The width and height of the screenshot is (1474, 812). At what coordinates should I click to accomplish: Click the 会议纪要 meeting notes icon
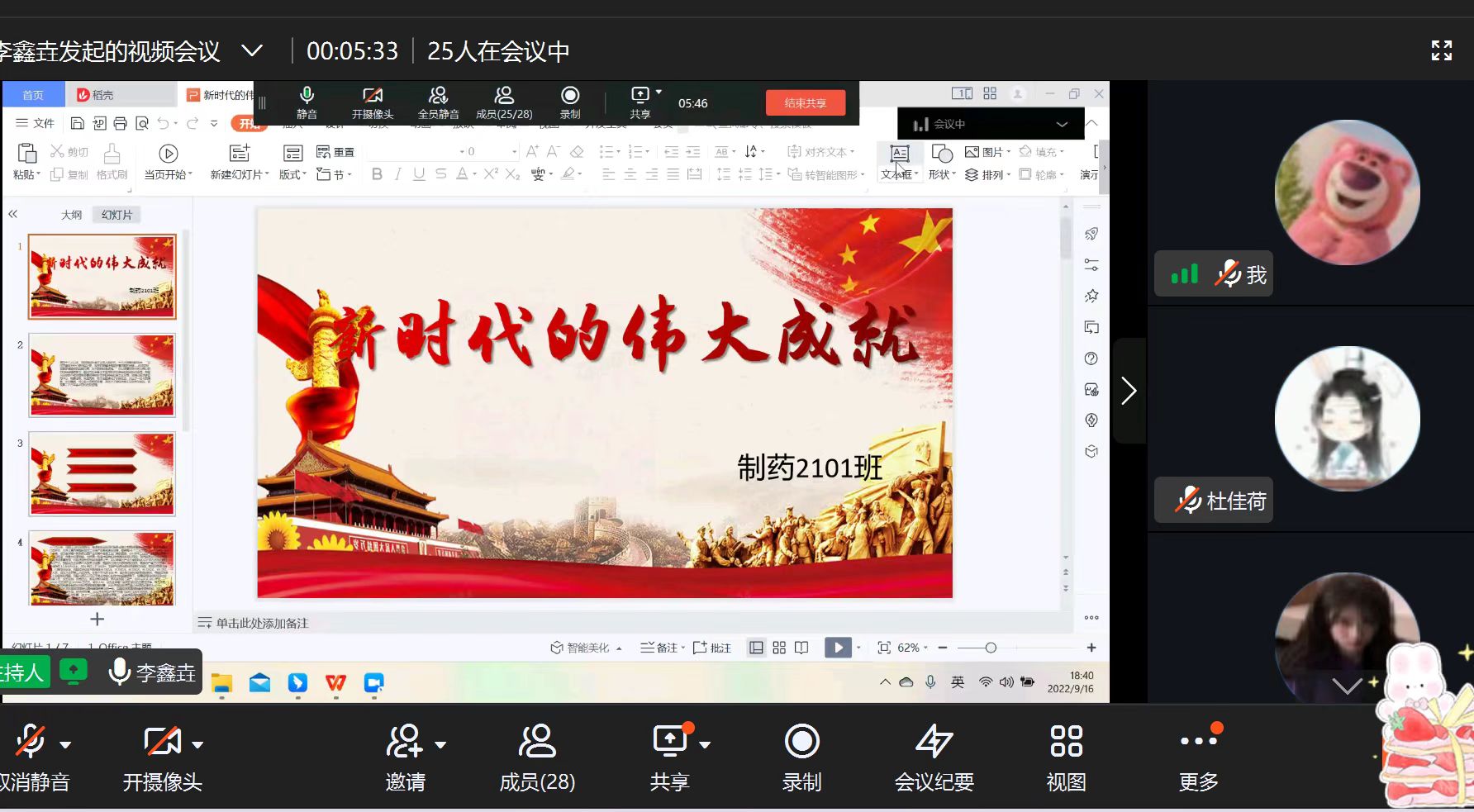[x=934, y=742]
